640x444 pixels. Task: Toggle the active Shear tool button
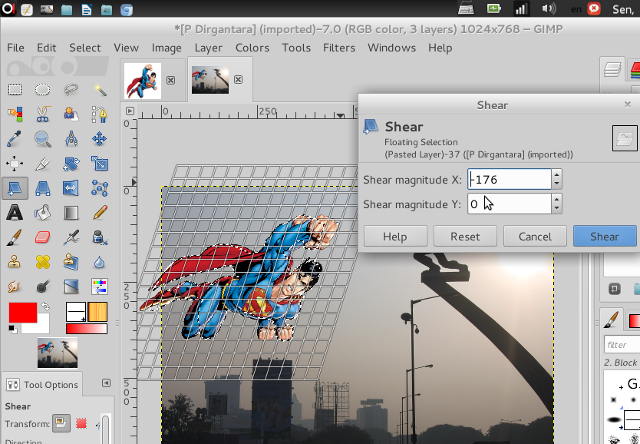[15, 188]
